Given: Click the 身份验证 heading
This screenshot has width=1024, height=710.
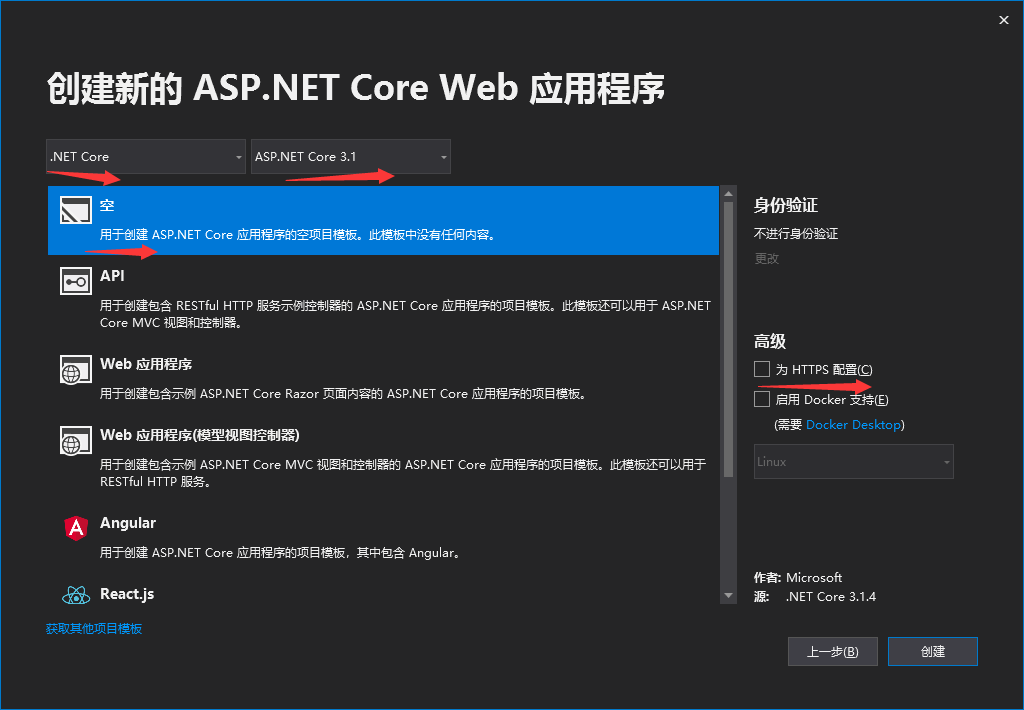Looking at the screenshot, I should (x=786, y=206).
